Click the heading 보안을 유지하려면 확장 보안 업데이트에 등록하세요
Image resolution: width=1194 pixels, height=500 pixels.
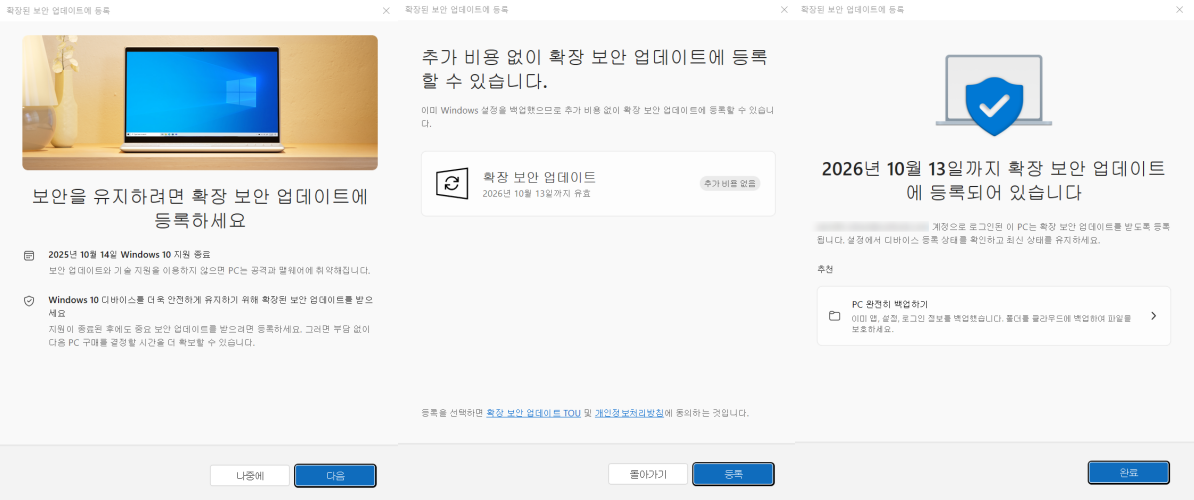(x=200, y=209)
